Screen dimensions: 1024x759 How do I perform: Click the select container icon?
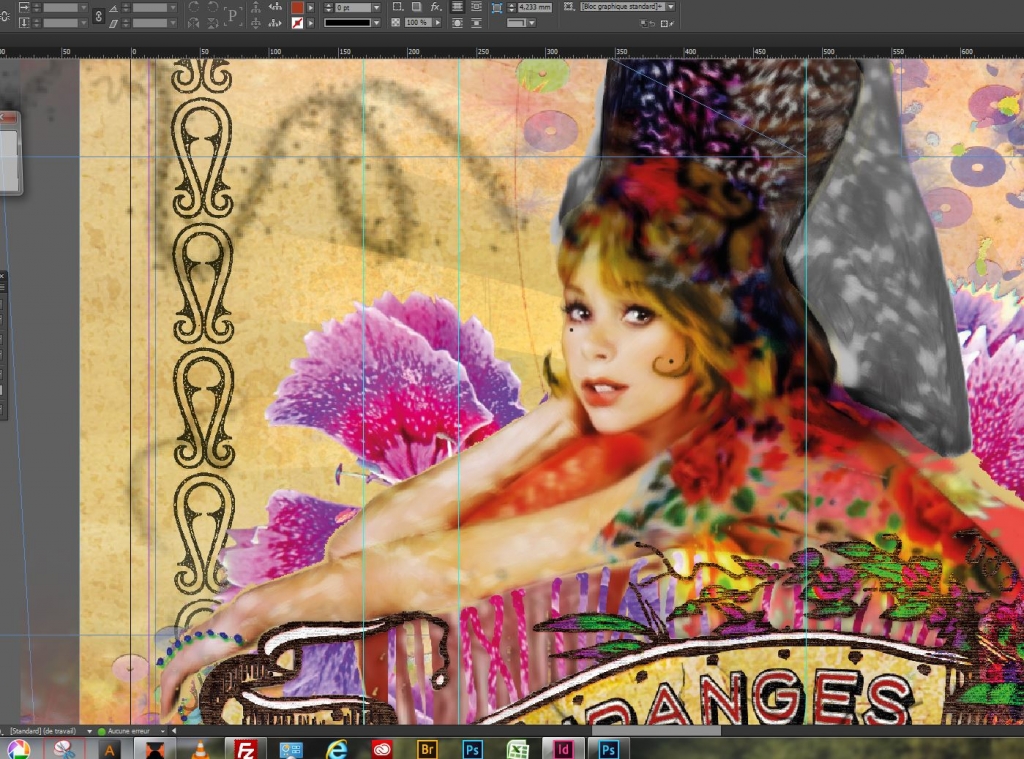coord(255,8)
